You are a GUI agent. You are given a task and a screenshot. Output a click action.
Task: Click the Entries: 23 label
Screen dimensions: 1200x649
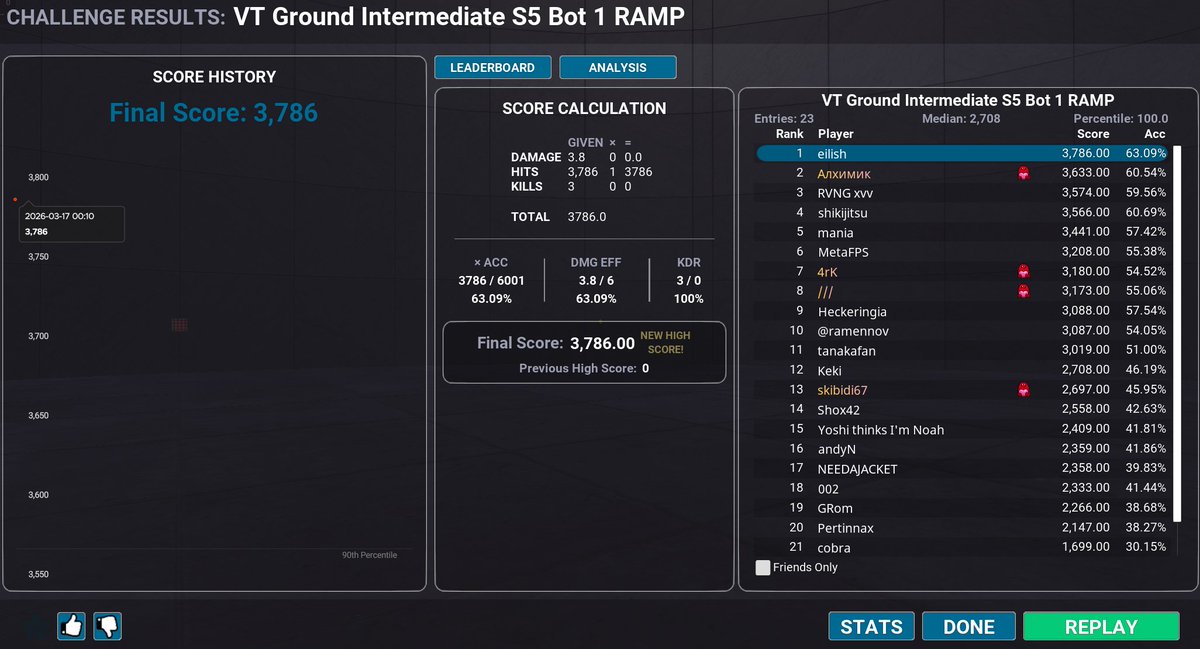coord(784,119)
